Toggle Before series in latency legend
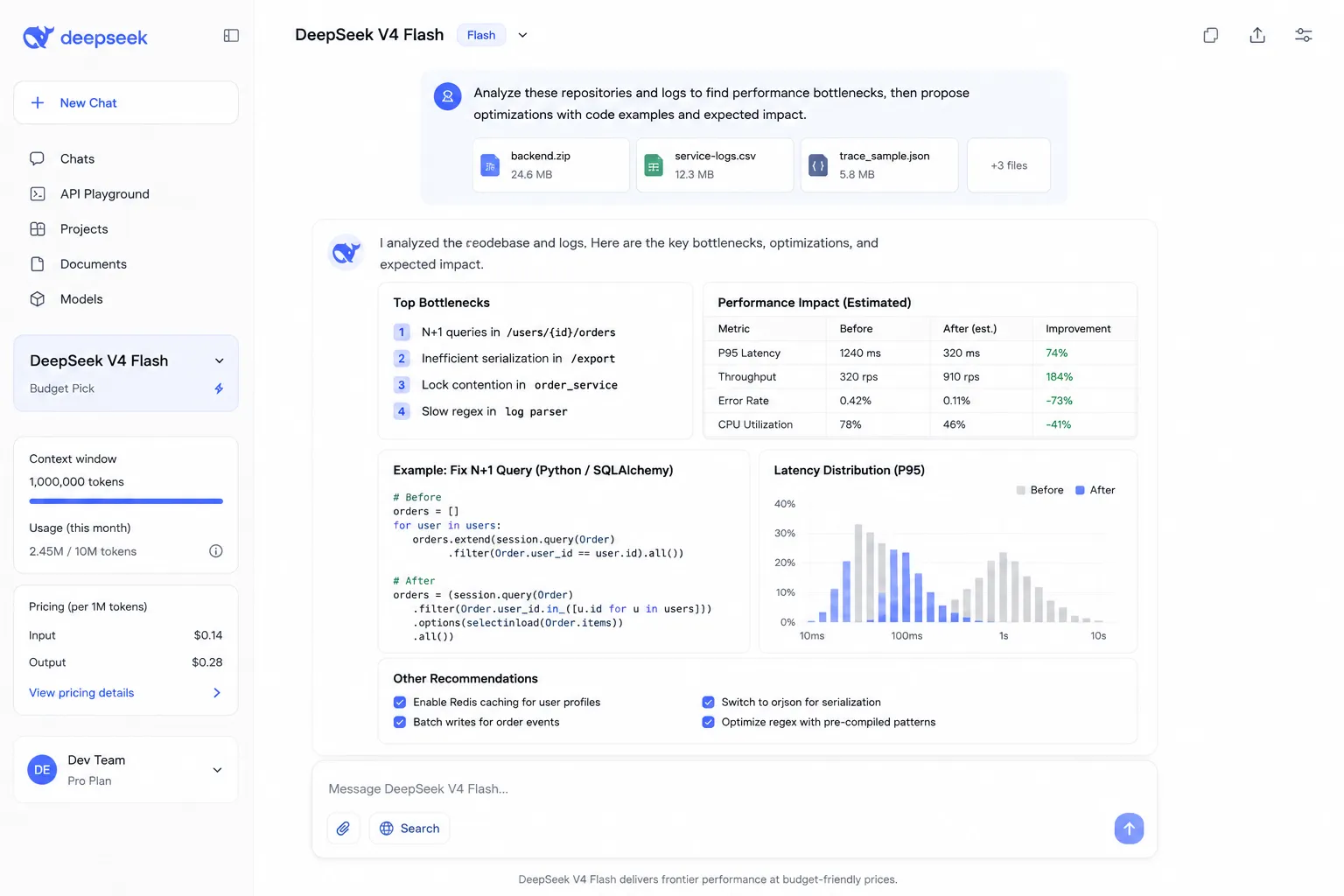 click(x=1039, y=490)
